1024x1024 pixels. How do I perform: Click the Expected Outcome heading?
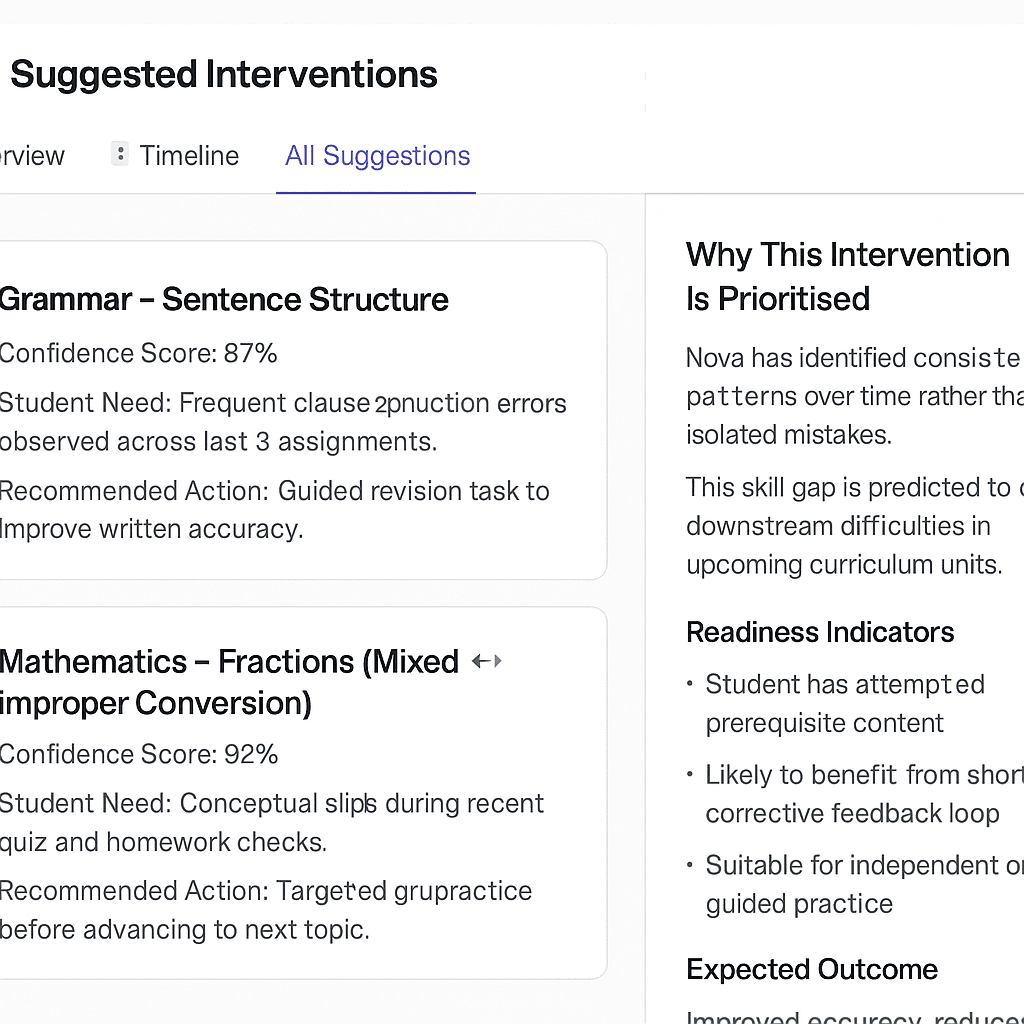click(x=812, y=969)
